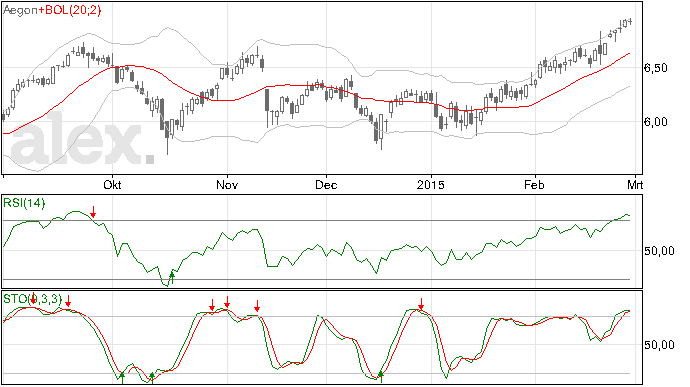Click the Dec label on time axis
690x387 pixels.
tap(326, 184)
